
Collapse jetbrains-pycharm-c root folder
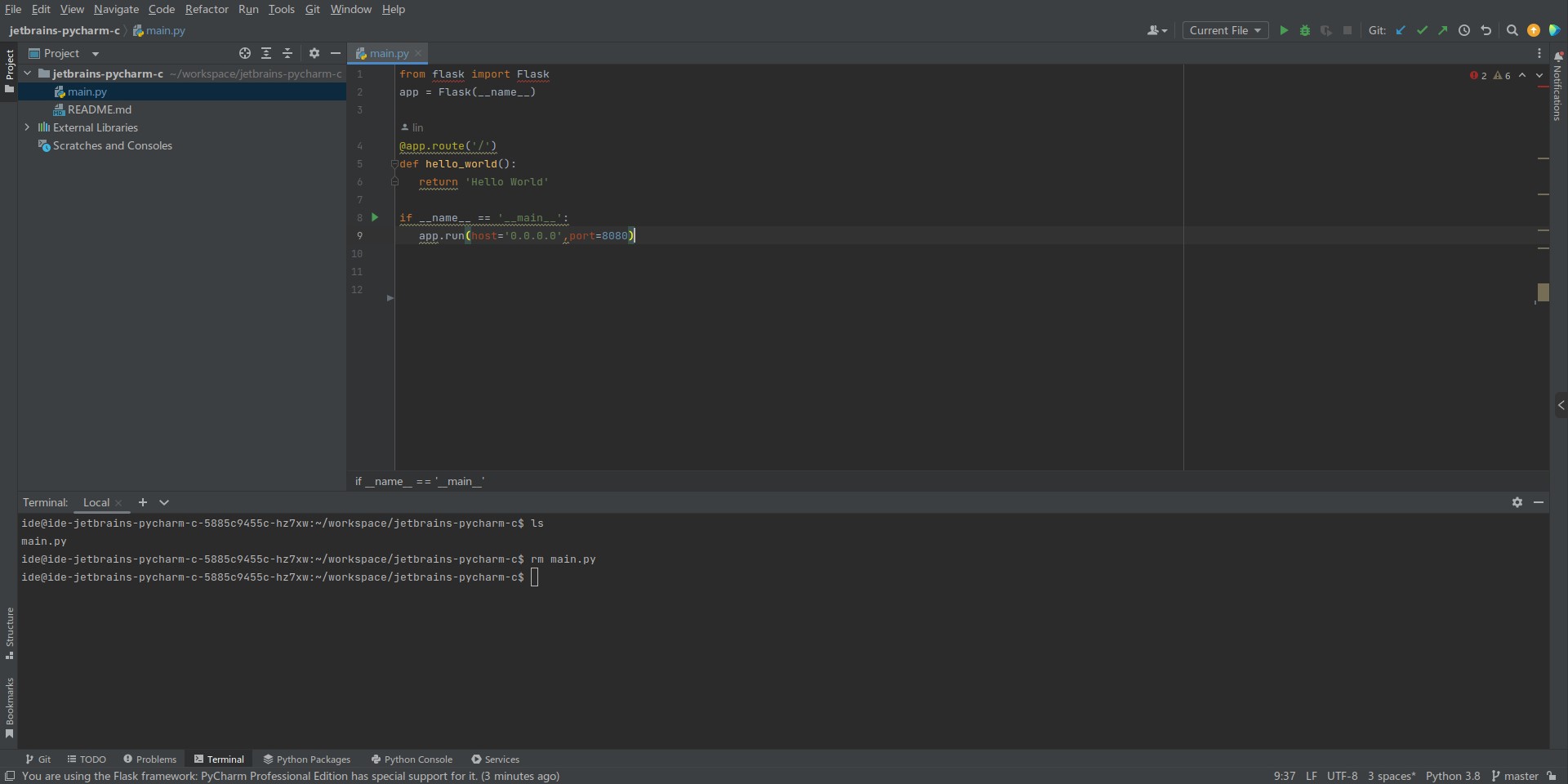pos(27,73)
